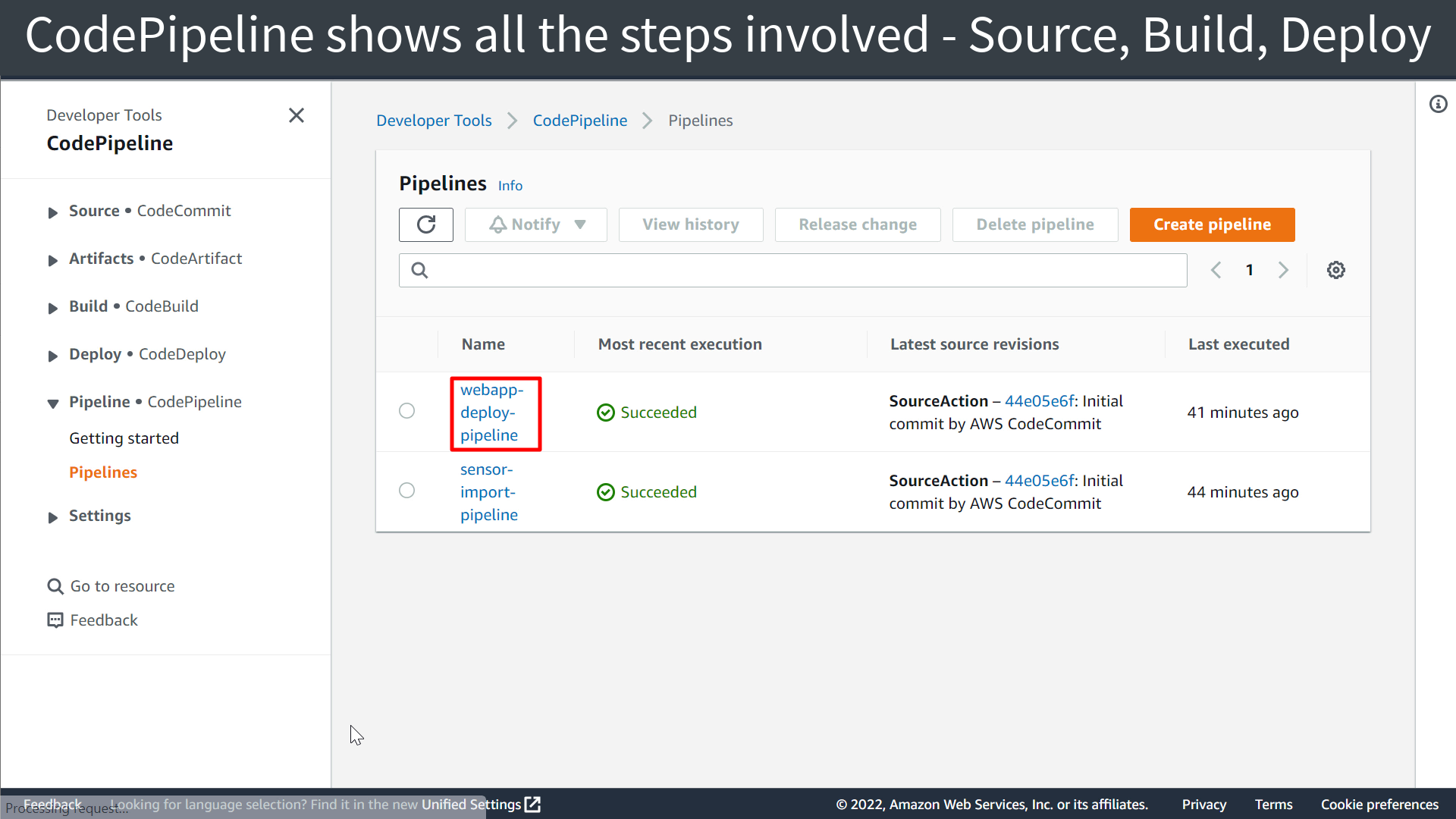1456x819 pixels.
Task: Open the info panel using top-right info icon
Action: tap(1438, 104)
